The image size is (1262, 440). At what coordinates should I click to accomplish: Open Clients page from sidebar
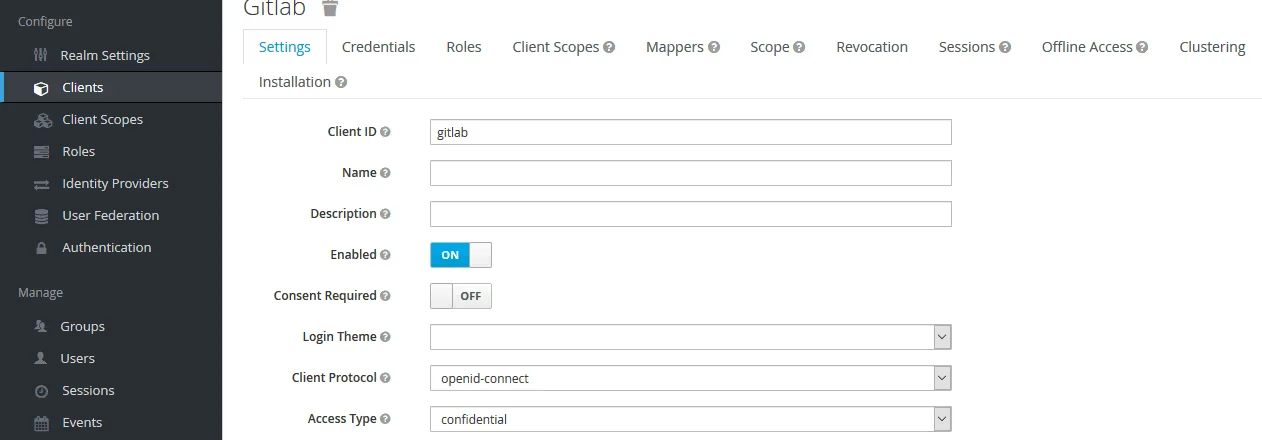click(83, 88)
